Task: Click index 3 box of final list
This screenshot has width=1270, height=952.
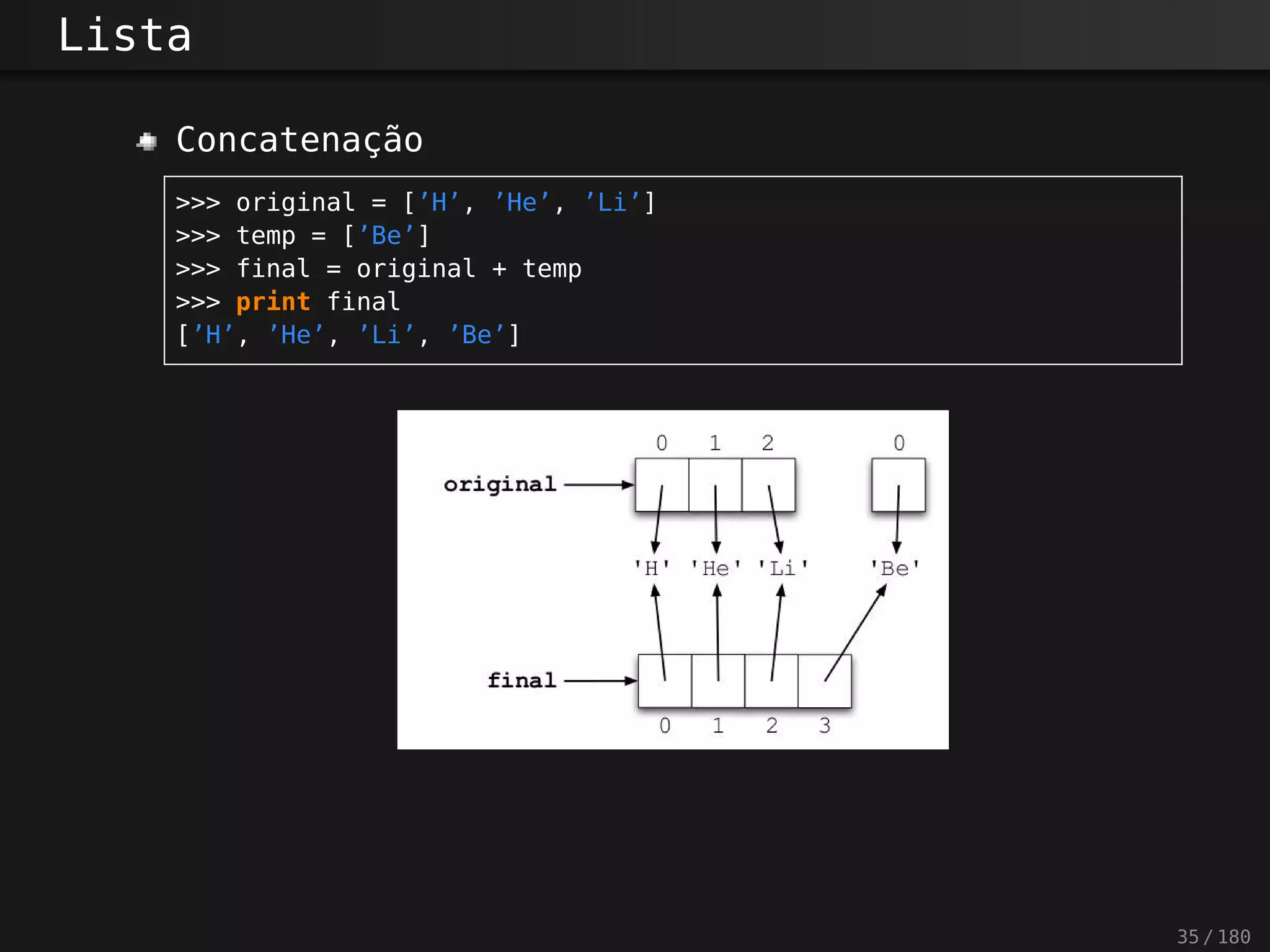Action: 825,681
